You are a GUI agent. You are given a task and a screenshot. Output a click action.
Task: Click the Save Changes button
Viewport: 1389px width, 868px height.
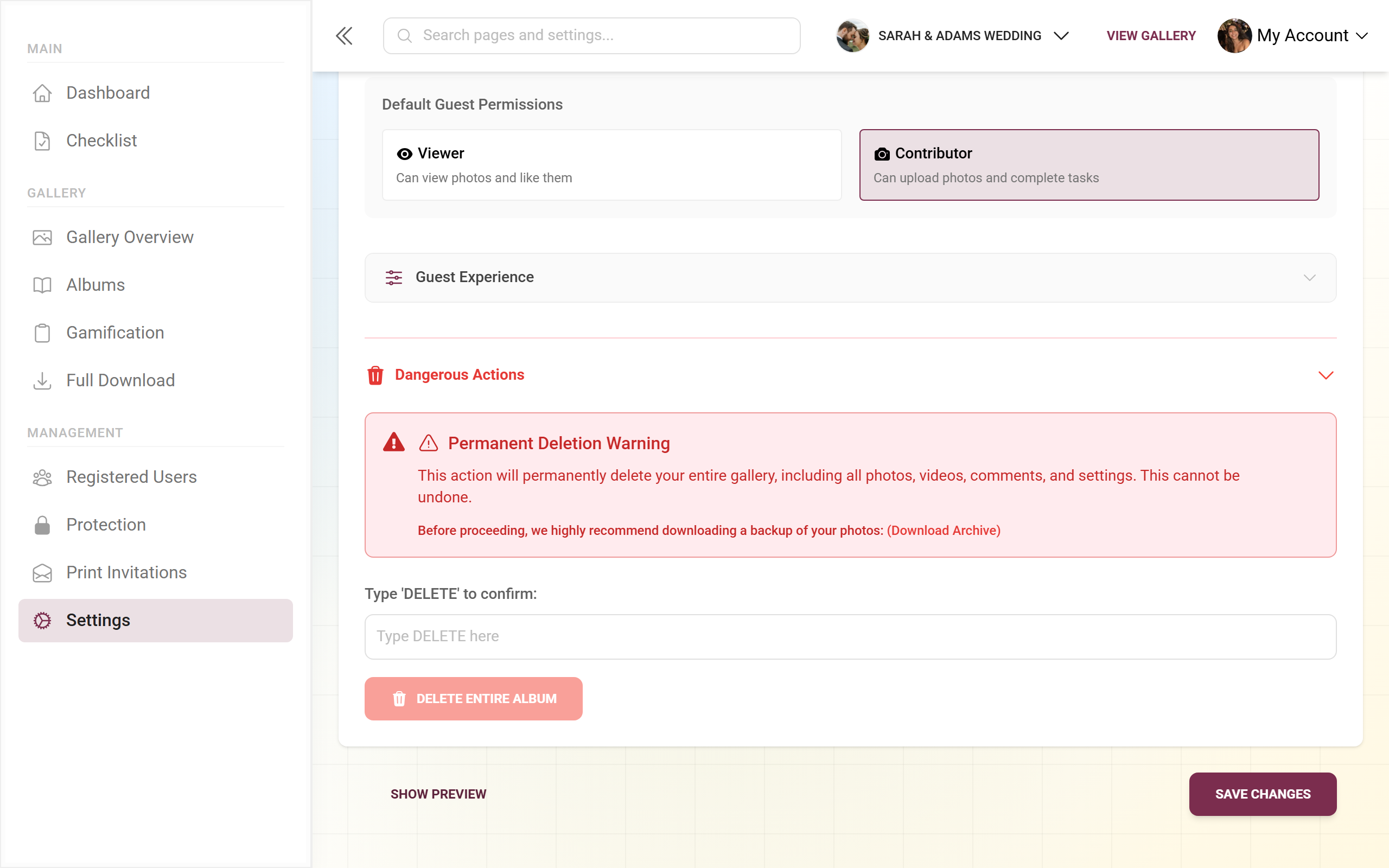point(1262,794)
